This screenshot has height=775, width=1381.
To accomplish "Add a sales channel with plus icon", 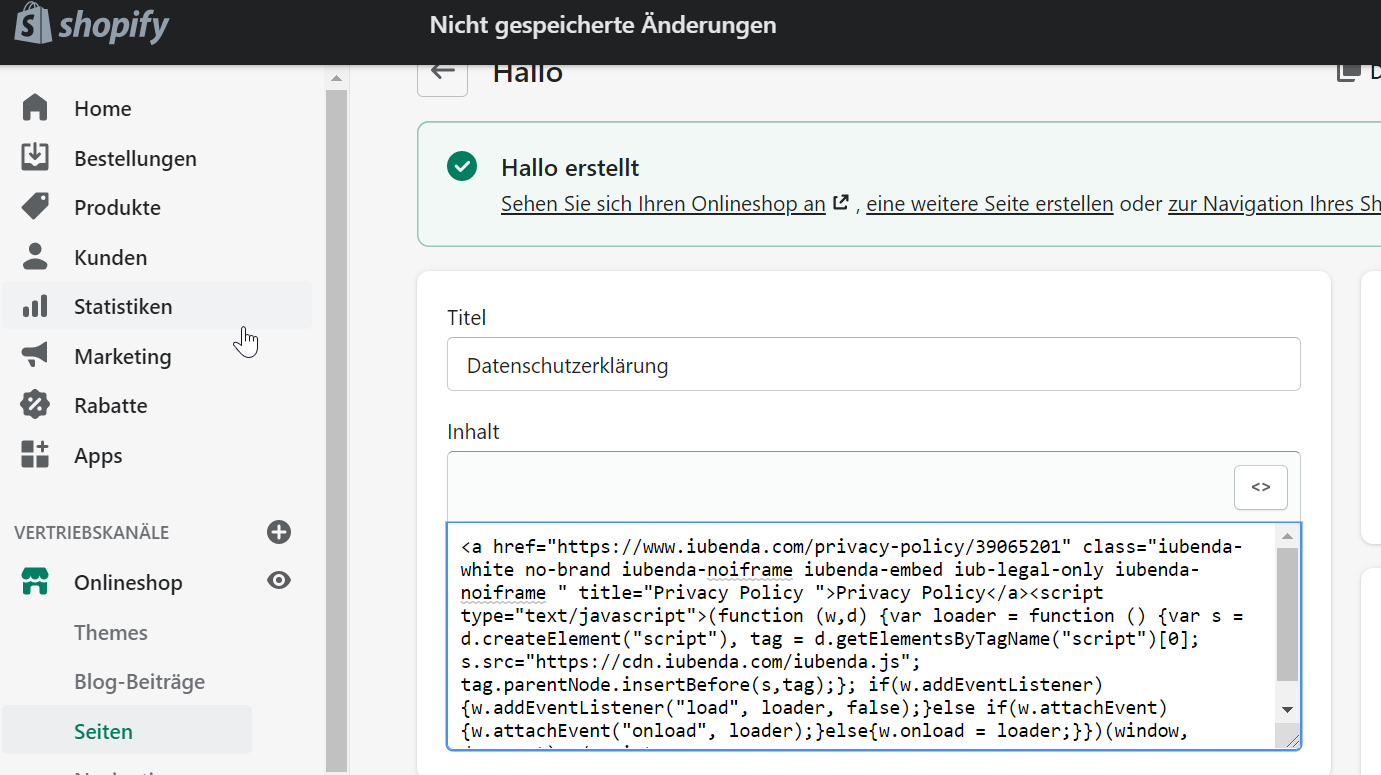I will pyautogui.click(x=279, y=532).
